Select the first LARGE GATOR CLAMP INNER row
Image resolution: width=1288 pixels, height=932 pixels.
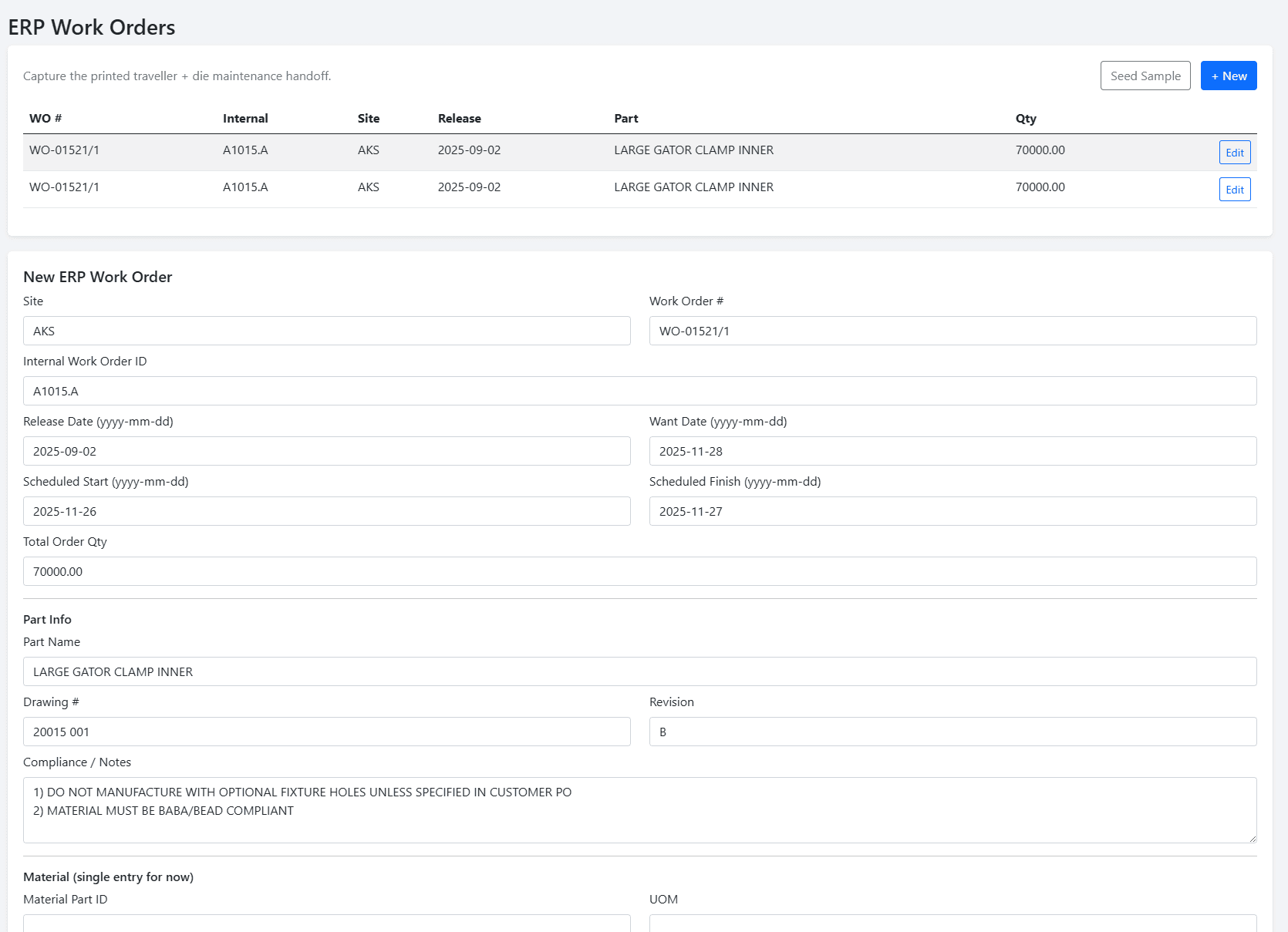[693, 150]
